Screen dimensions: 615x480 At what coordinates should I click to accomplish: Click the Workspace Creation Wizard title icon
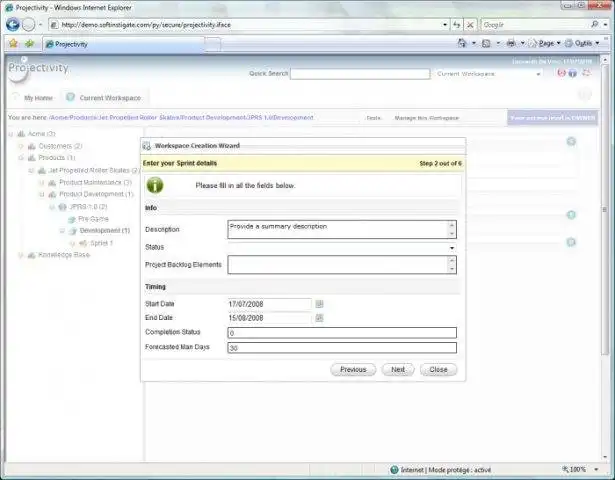pyautogui.click(x=147, y=145)
